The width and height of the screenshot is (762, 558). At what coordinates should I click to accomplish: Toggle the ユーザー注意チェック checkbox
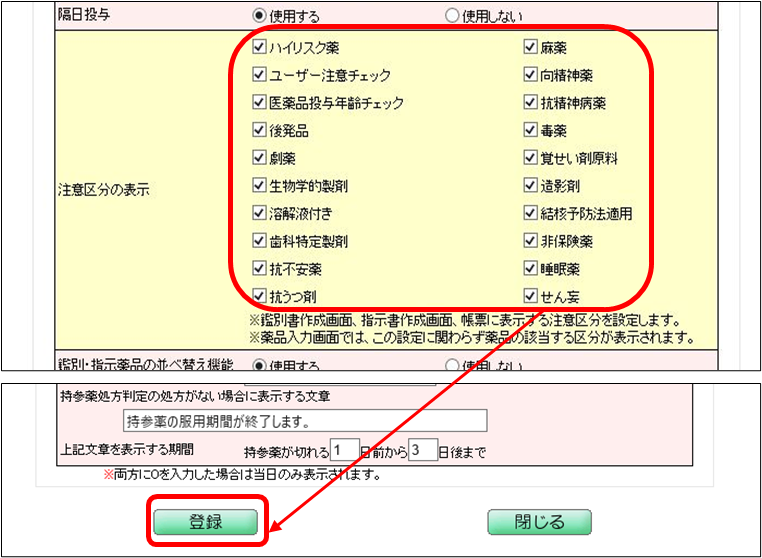pyautogui.click(x=260, y=75)
